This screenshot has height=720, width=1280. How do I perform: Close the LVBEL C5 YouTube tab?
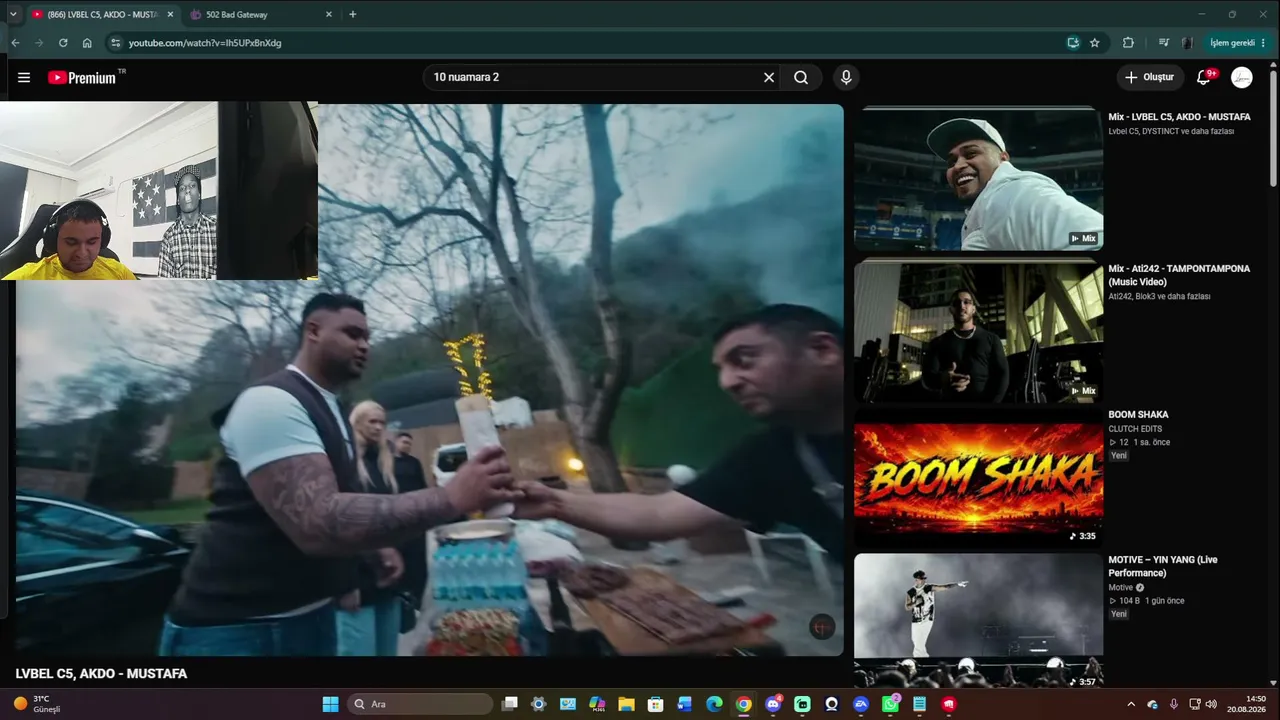170,15
